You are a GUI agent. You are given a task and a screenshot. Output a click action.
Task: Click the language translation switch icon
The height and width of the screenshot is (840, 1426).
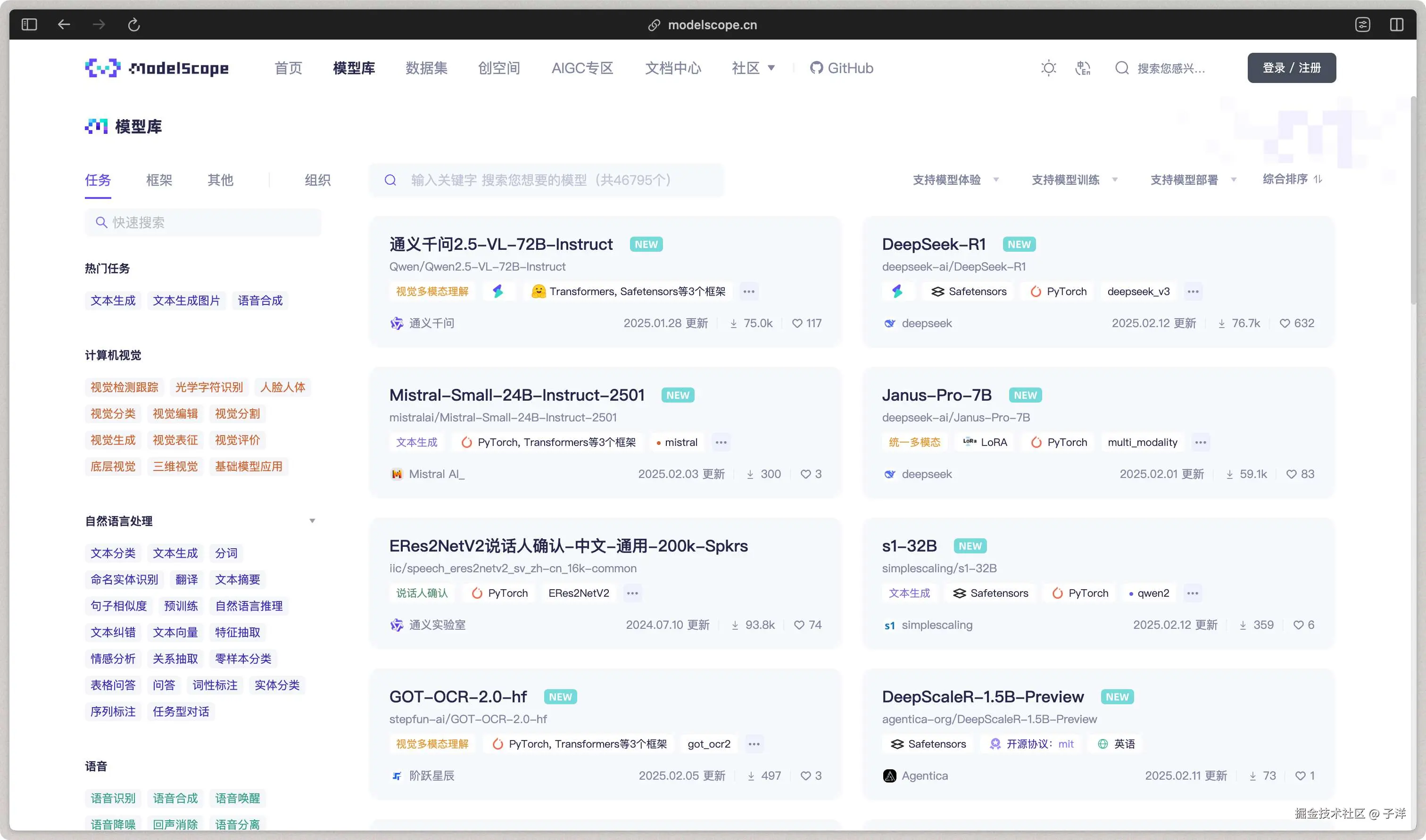point(1082,68)
